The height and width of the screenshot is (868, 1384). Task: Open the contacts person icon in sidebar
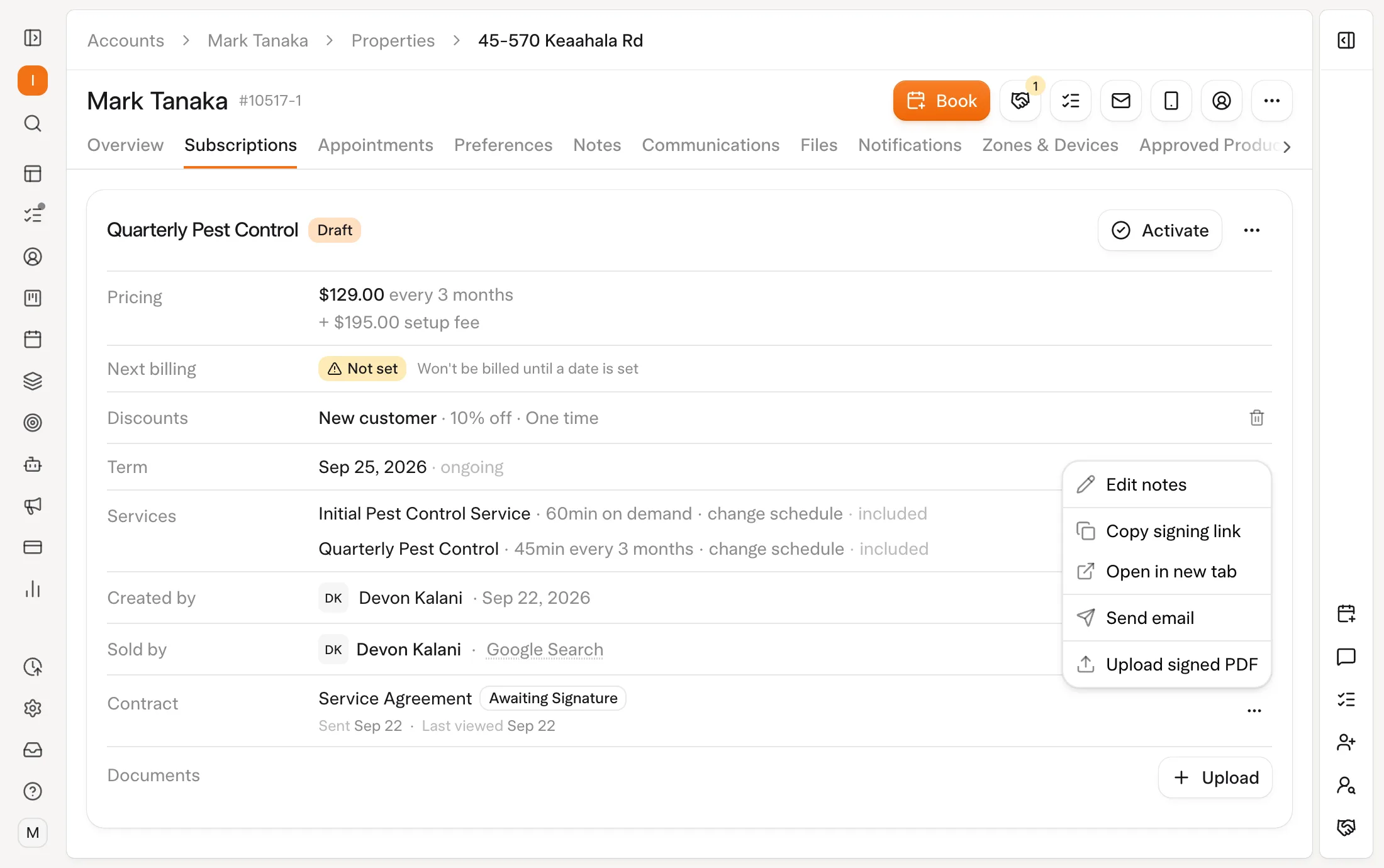(33, 257)
